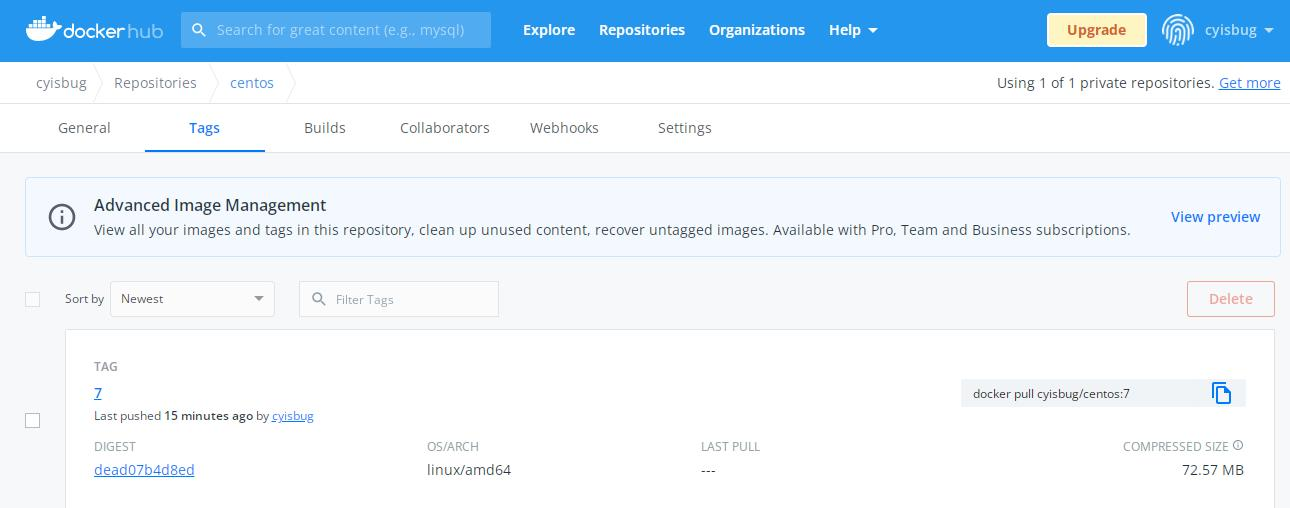Image resolution: width=1290 pixels, height=508 pixels.
Task: Open Repositories in the top navigation
Action: [x=642, y=30]
